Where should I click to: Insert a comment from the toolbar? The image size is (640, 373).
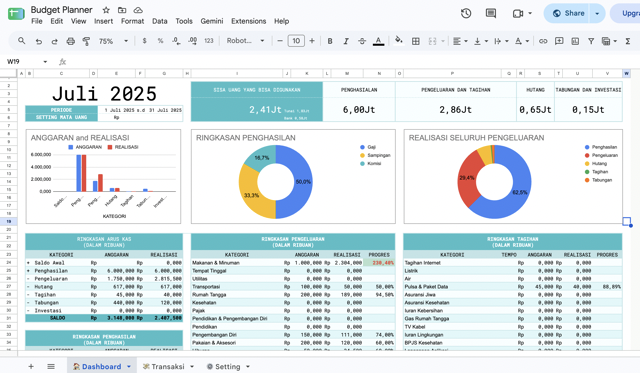(x=559, y=41)
